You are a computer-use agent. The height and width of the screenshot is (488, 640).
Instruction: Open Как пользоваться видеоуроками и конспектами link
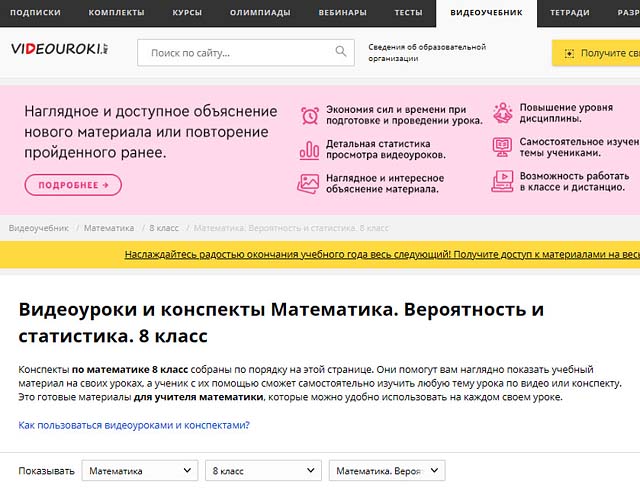(x=134, y=425)
